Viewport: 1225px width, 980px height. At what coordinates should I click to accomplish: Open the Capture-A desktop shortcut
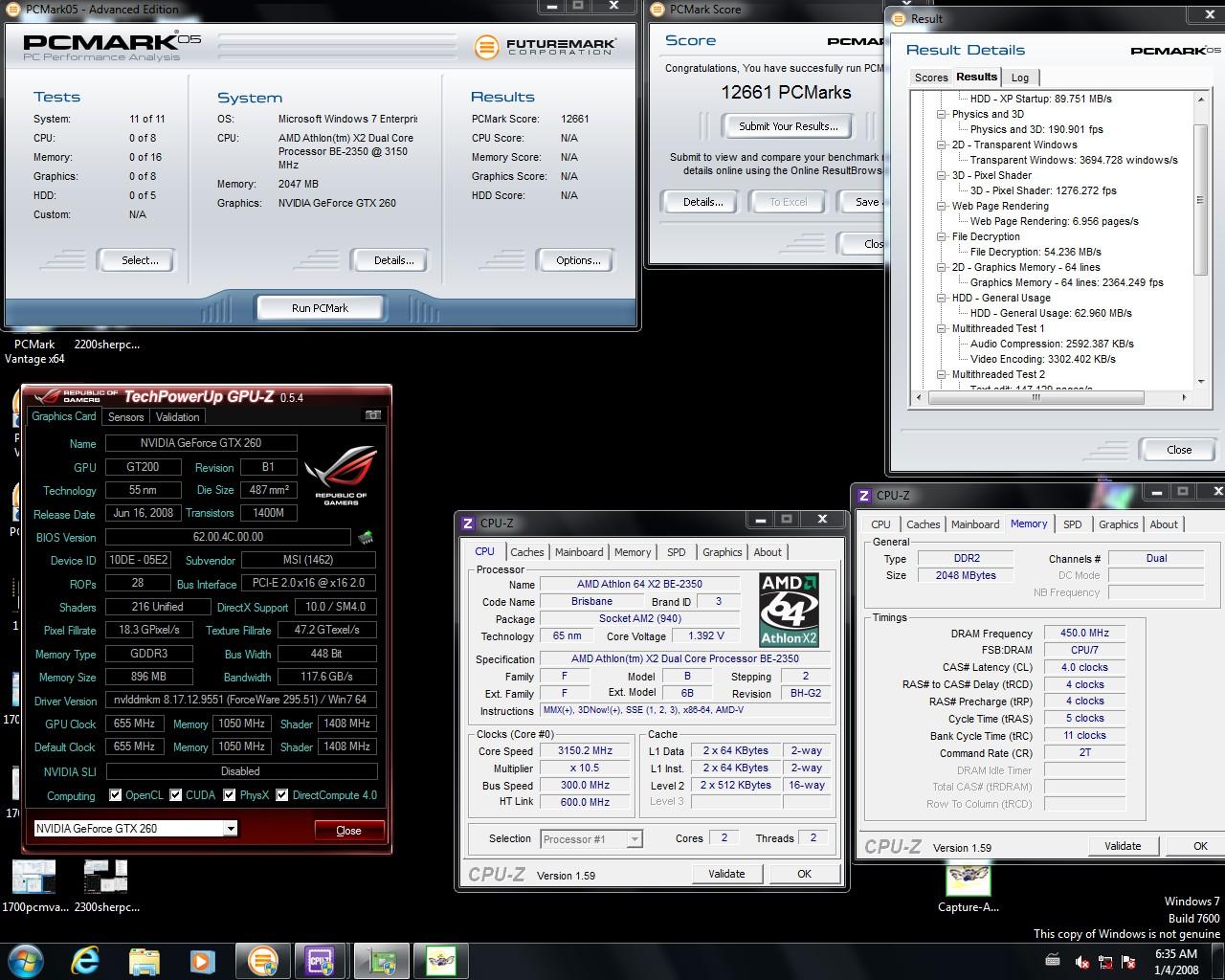(968, 889)
